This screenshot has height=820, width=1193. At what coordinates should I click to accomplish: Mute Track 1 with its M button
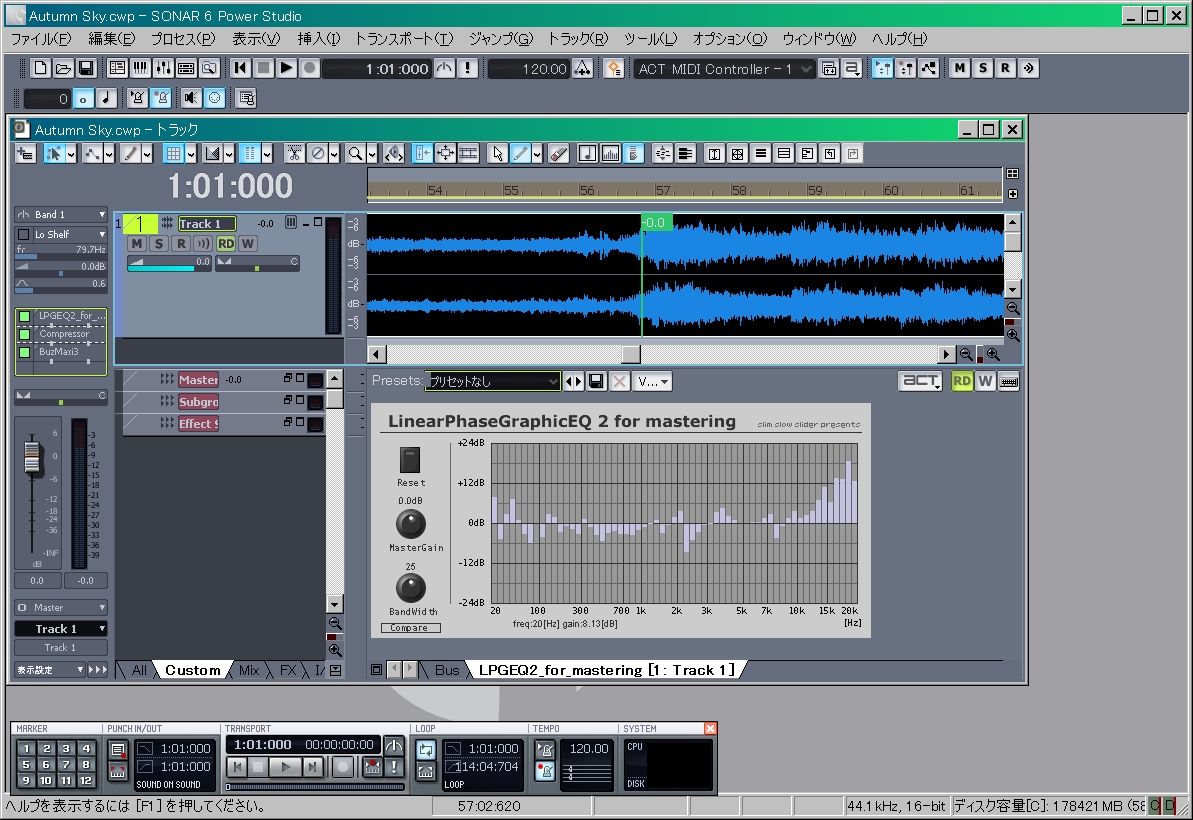(x=136, y=243)
